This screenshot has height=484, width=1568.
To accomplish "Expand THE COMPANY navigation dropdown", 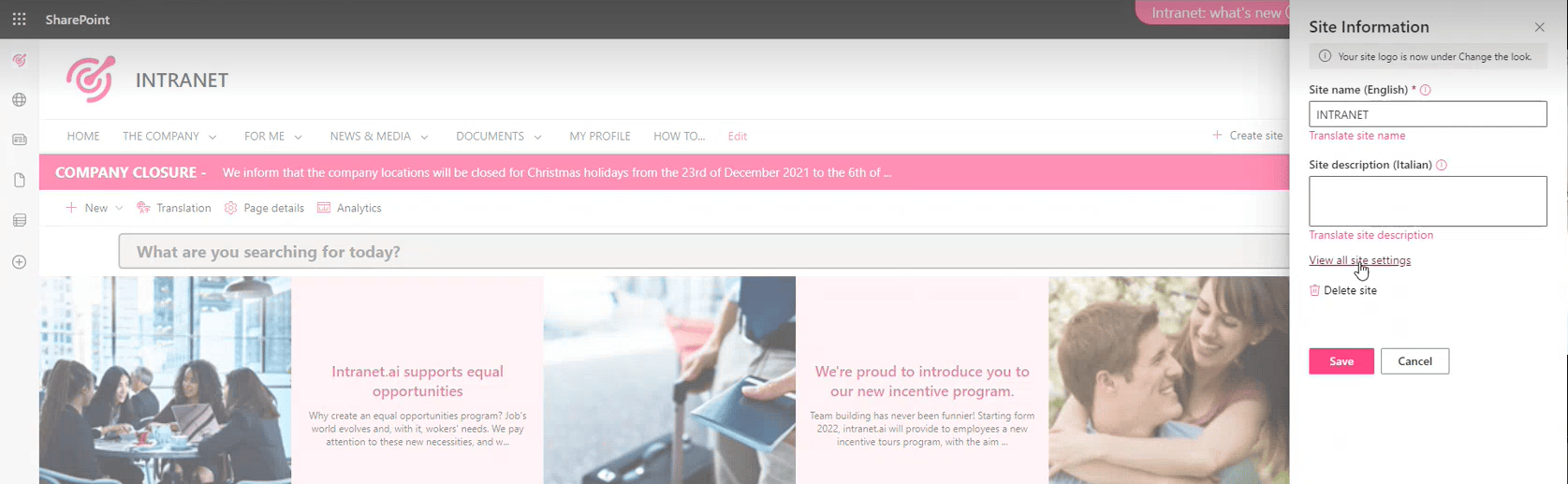I will [x=212, y=137].
